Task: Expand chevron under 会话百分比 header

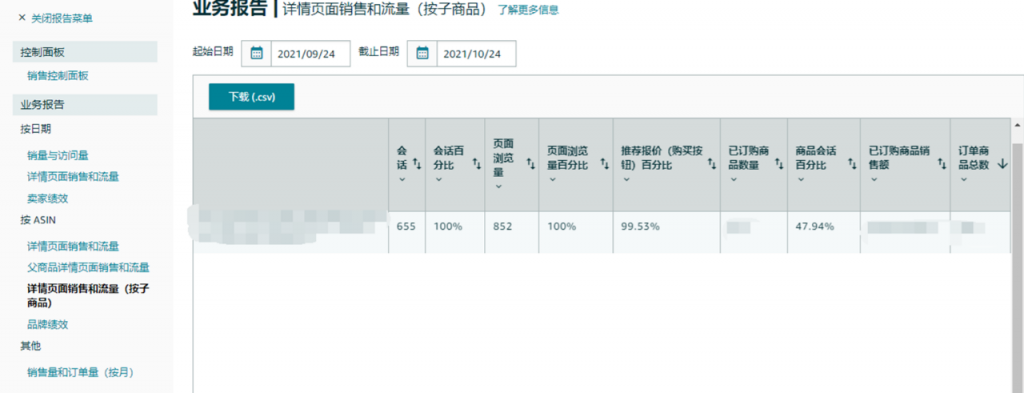Action: [438, 180]
